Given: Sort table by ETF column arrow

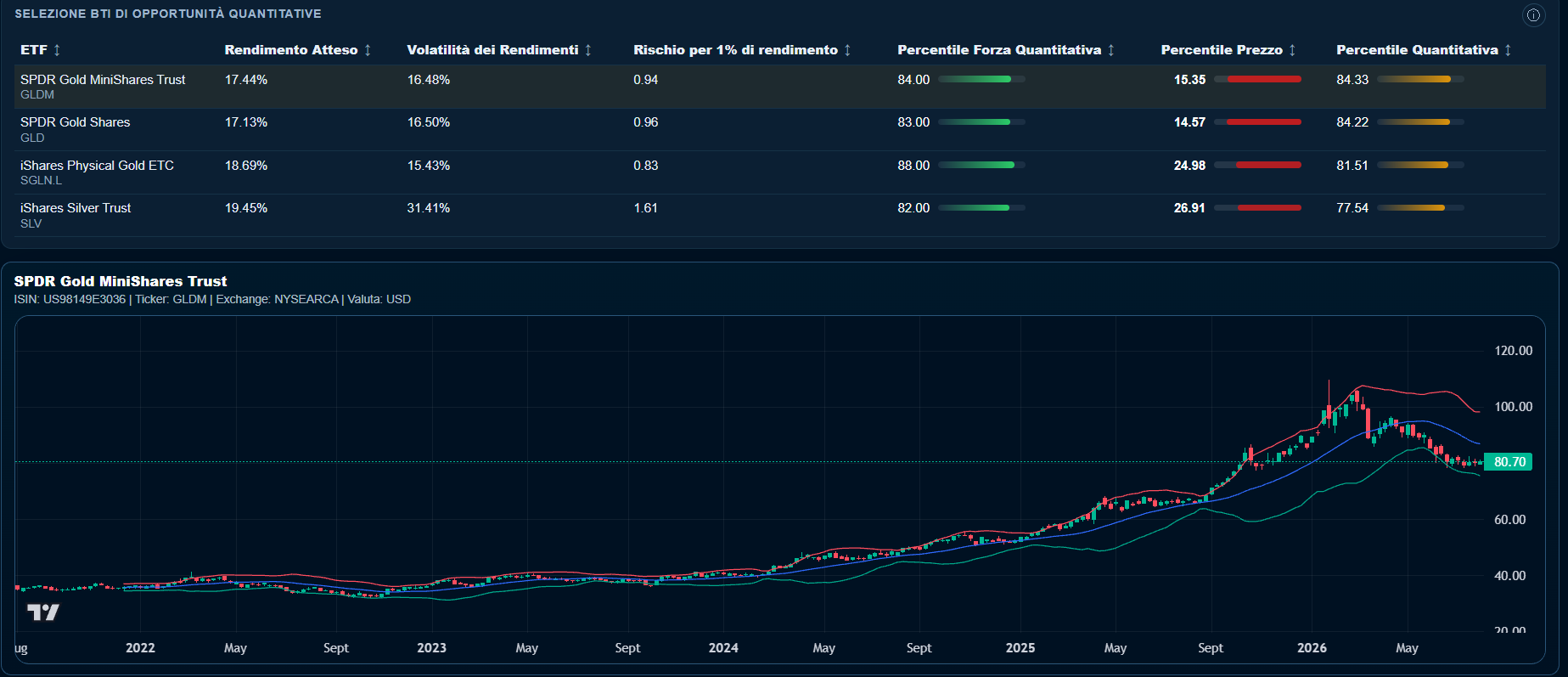Looking at the screenshot, I should coord(57,50).
